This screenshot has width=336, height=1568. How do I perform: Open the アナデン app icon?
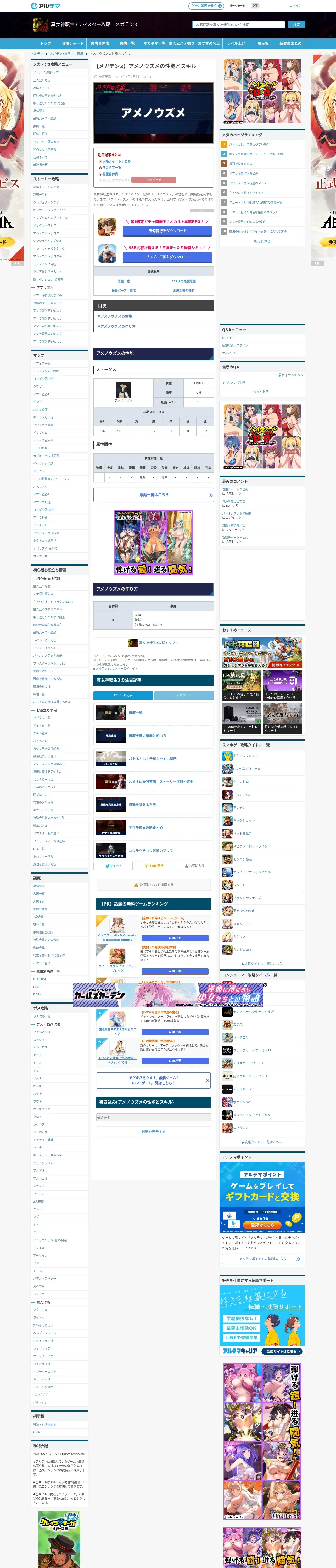[227, 808]
